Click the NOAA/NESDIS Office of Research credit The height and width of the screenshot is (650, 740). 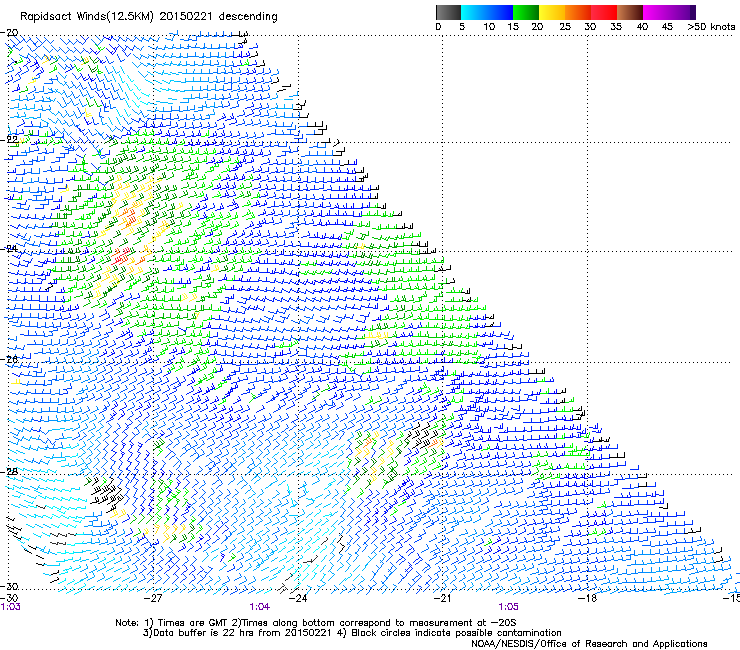coord(589,644)
